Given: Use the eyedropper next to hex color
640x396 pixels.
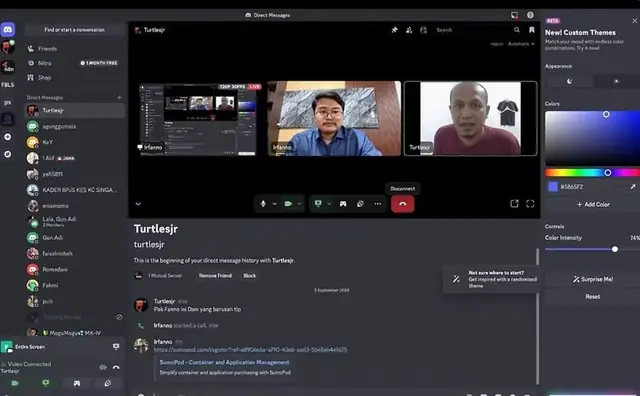Looking at the screenshot, I should pyautogui.click(x=632, y=187).
